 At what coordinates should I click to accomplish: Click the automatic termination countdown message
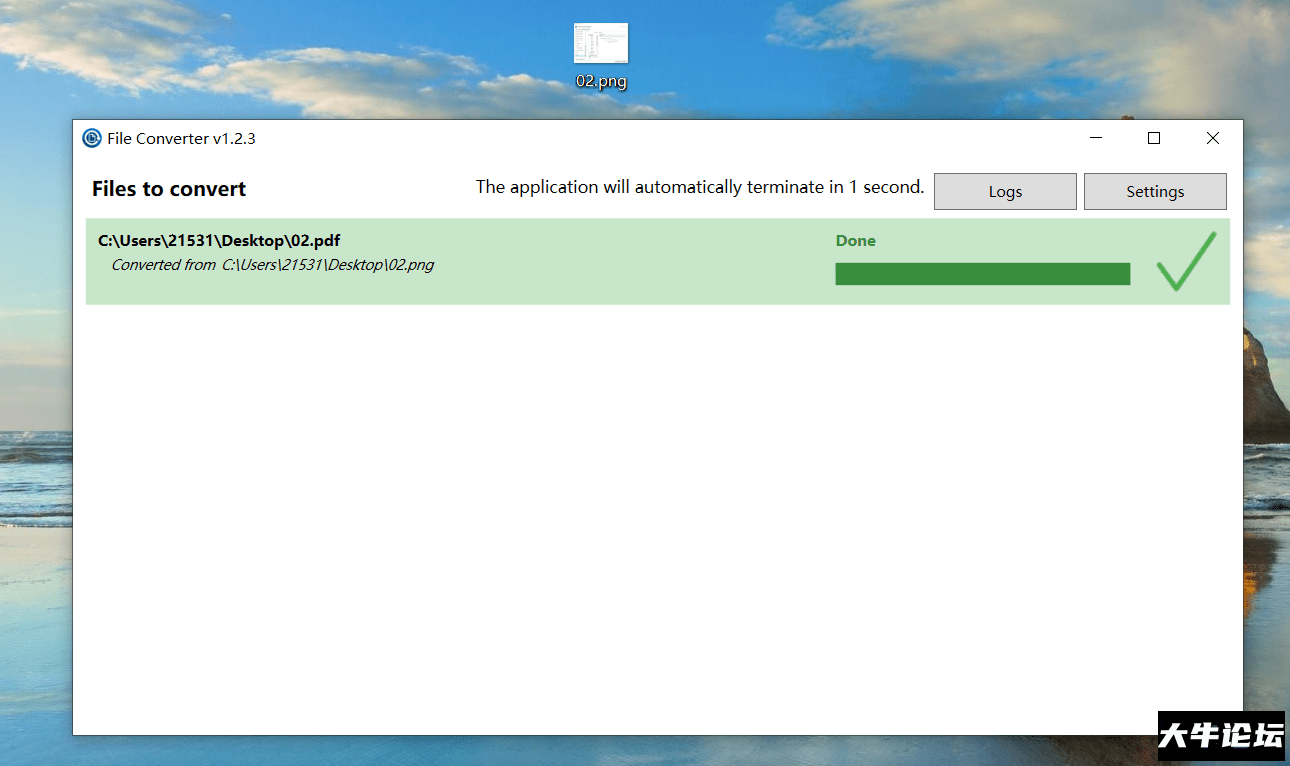[700, 187]
